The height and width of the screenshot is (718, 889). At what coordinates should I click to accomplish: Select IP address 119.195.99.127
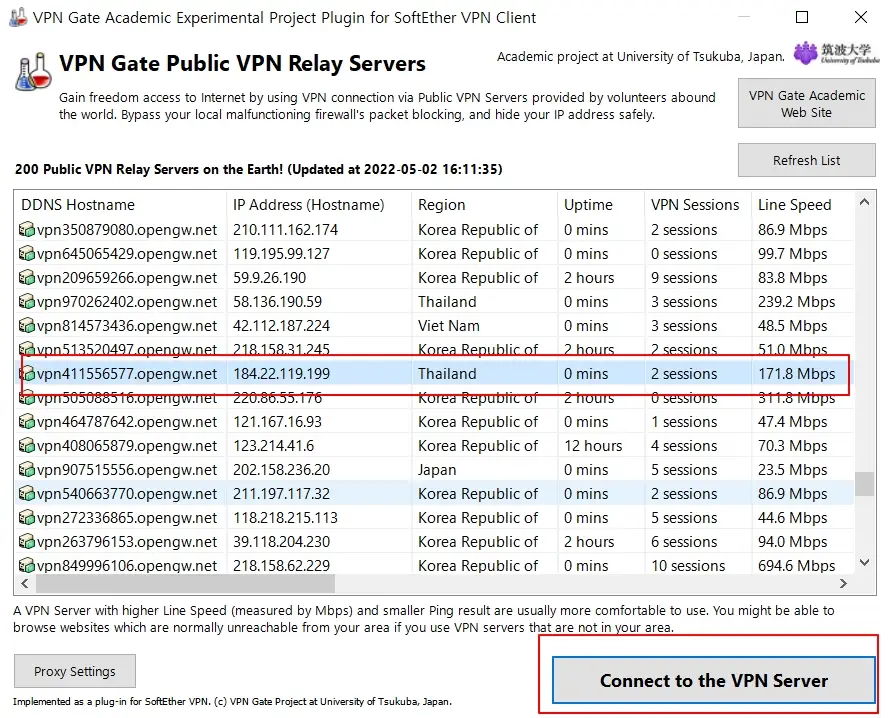281,254
